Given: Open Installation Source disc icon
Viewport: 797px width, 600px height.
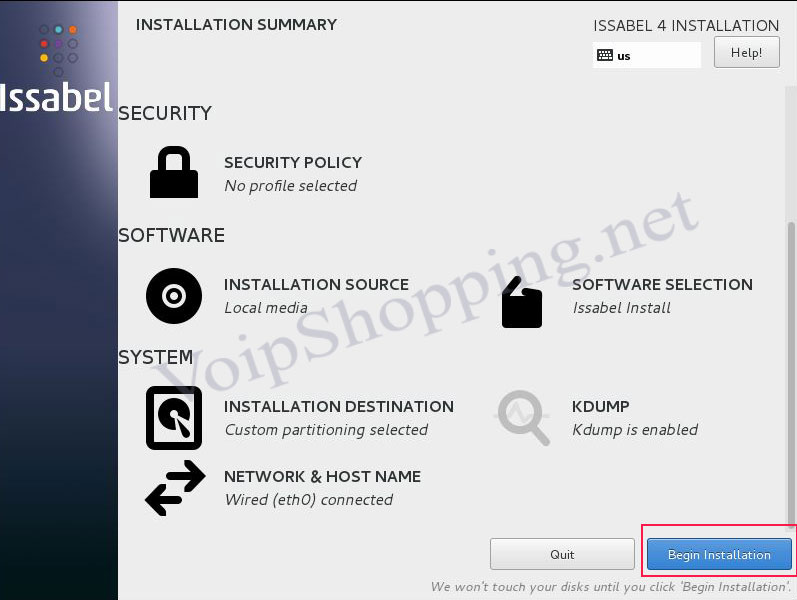Looking at the screenshot, I should (x=174, y=296).
